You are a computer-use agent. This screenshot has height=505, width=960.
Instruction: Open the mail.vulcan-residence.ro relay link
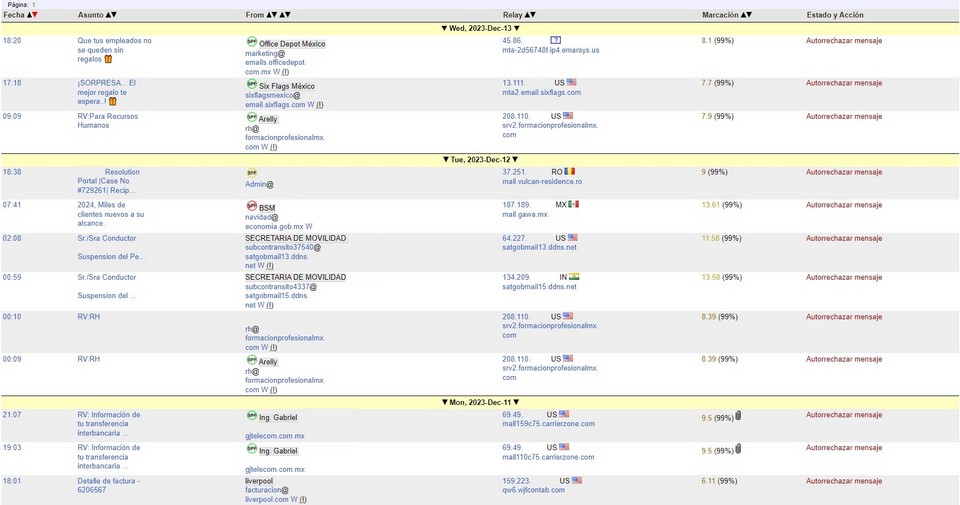coord(541,181)
